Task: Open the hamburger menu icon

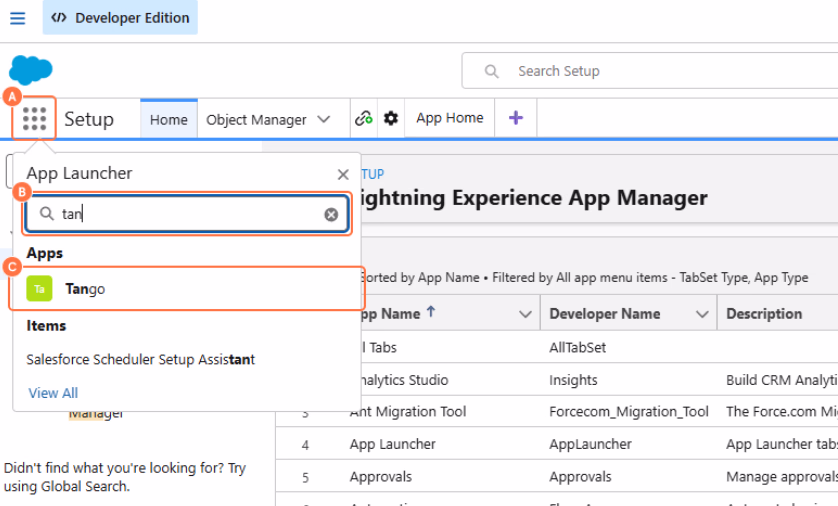Action: [x=18, y=18]
